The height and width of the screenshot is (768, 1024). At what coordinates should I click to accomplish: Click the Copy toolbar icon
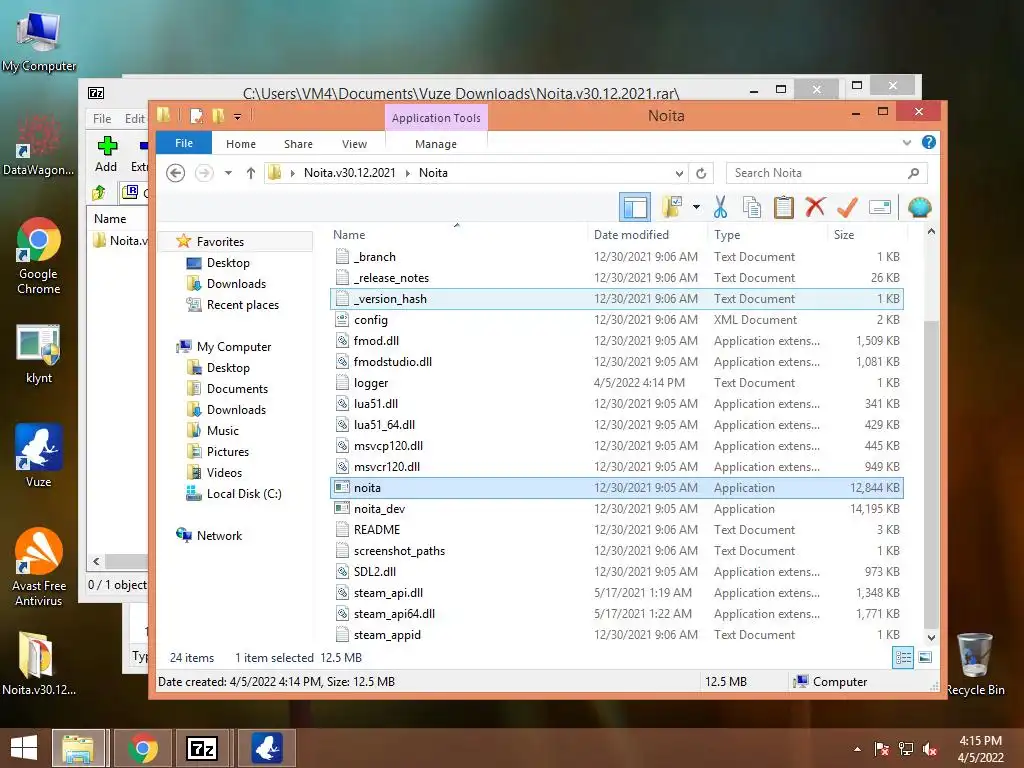[x=752, y=207]
